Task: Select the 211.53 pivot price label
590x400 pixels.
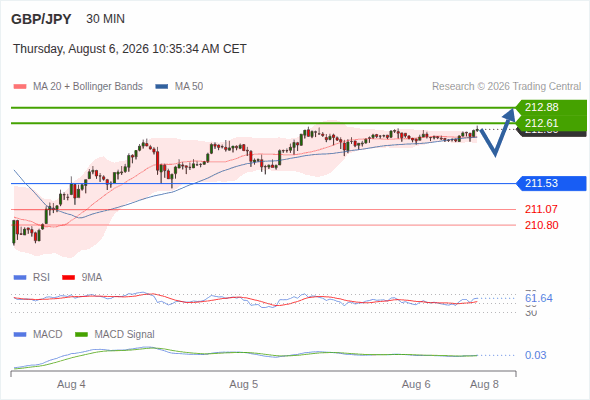Action: coord(551,184)
